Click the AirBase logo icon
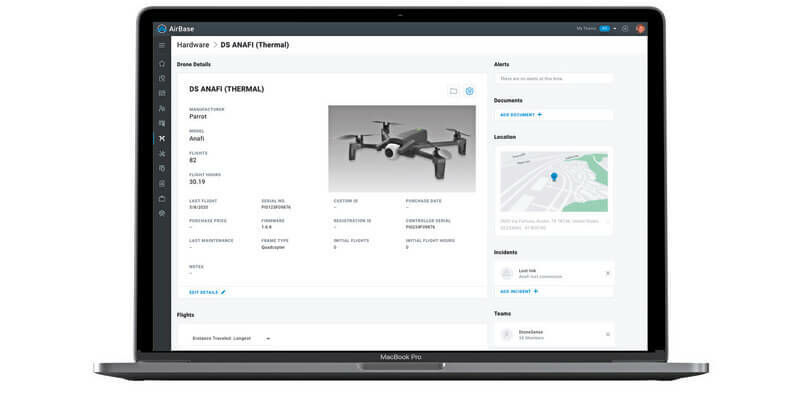800x400 pixels. [162, 29]
